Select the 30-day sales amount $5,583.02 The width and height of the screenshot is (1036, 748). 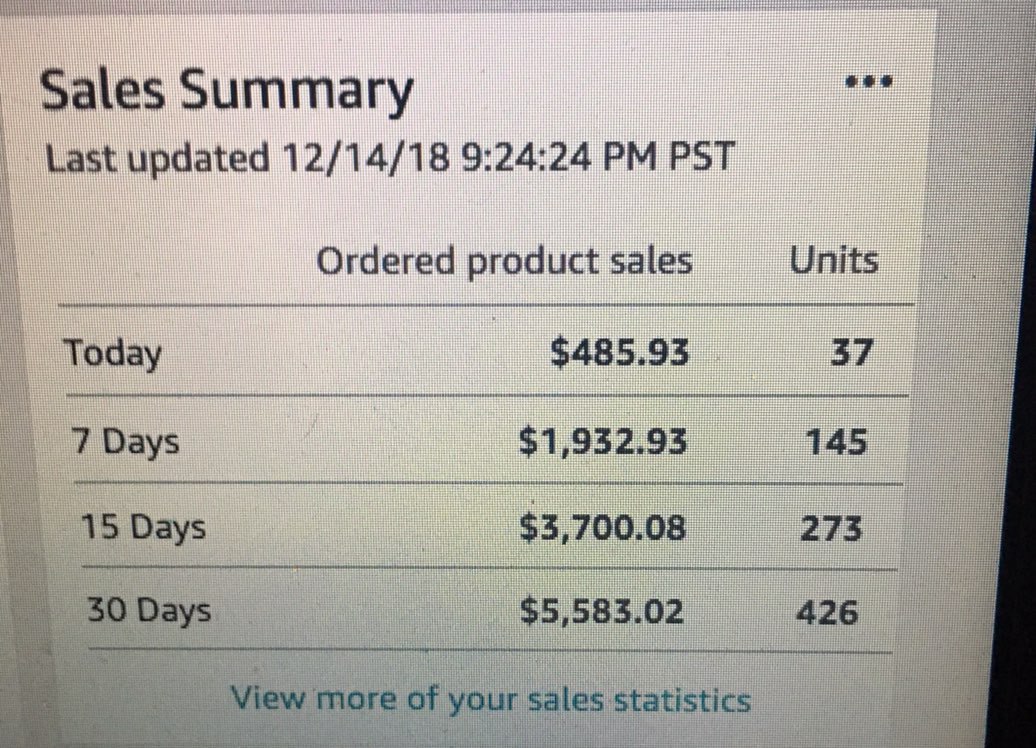pos(602,610)
